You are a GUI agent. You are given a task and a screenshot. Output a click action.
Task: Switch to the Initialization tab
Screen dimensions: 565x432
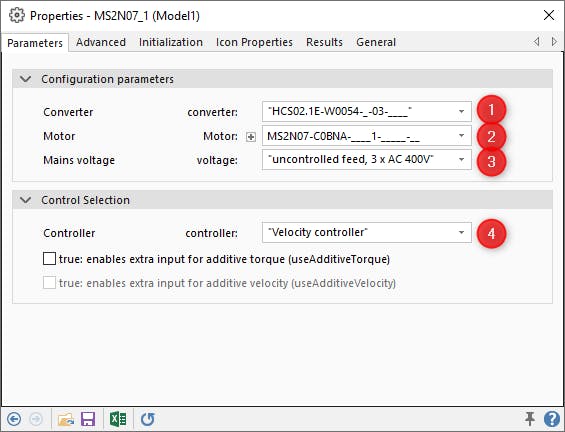(x=171, y=42)
